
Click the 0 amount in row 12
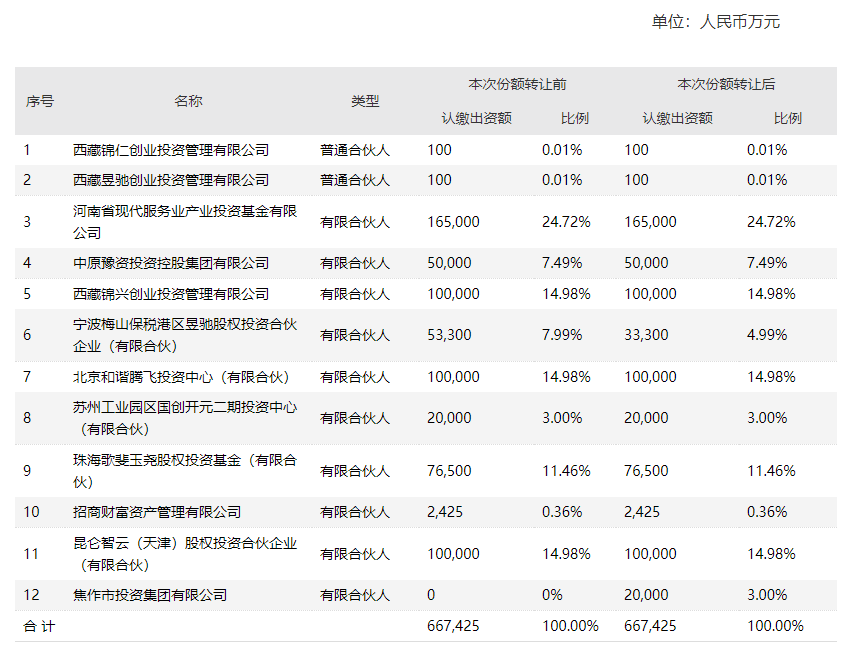click(431, 595)
